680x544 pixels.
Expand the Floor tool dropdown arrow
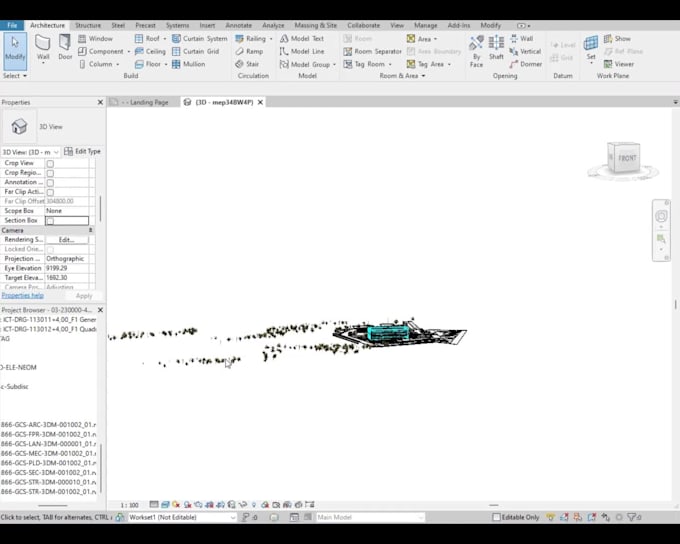coord(166,64)
